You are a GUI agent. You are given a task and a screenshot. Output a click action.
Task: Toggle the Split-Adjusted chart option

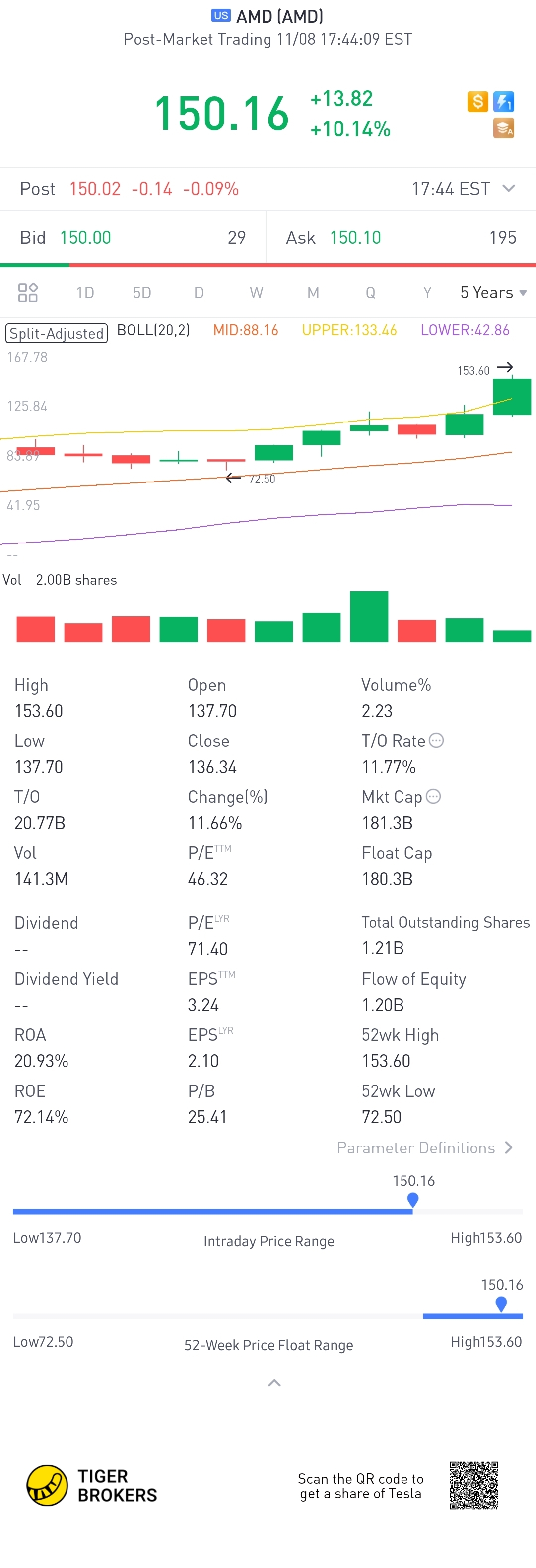coord(57,333)
